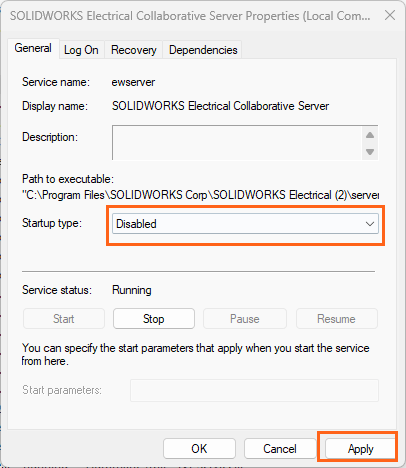Viewport: 406px width, 468px height.
Task: Close the Server Properties dialog
Action: pos(390,15)
